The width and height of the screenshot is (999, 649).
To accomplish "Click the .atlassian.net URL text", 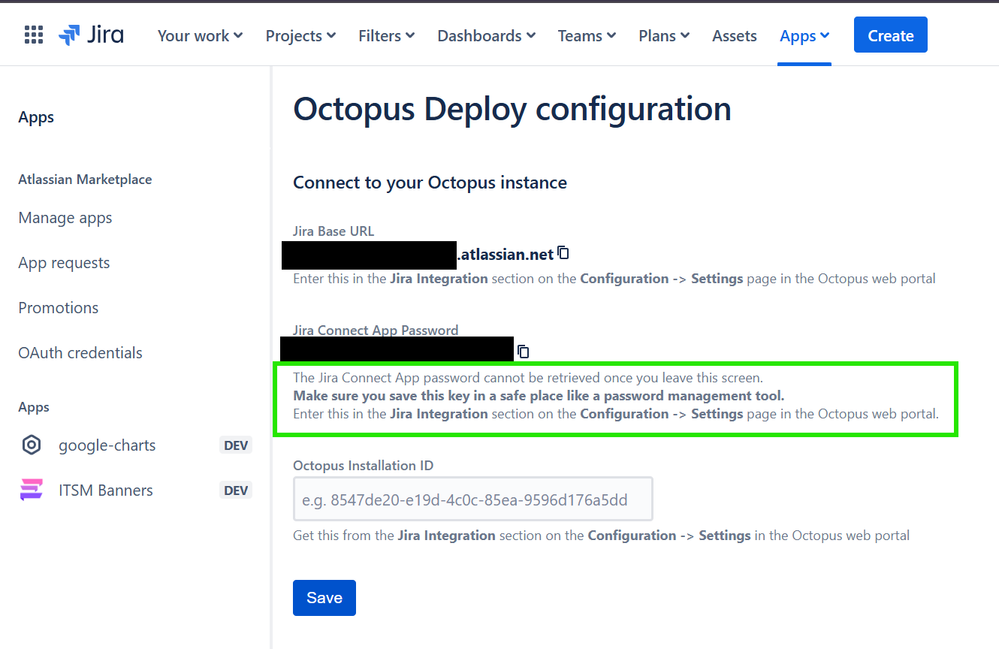I will pyautogui.click(x=505, y=254).
